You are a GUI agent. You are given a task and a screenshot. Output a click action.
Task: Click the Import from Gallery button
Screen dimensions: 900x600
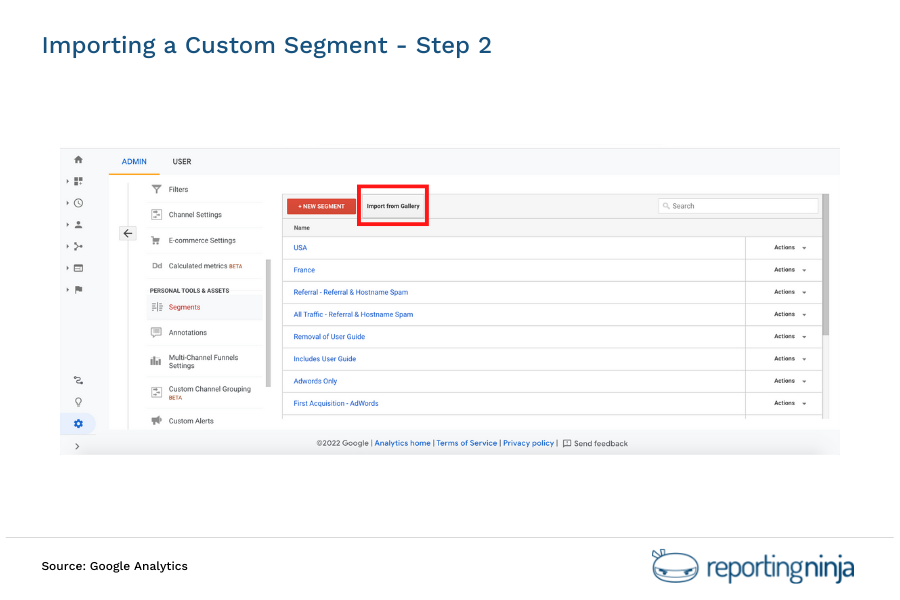click(392, 205)
